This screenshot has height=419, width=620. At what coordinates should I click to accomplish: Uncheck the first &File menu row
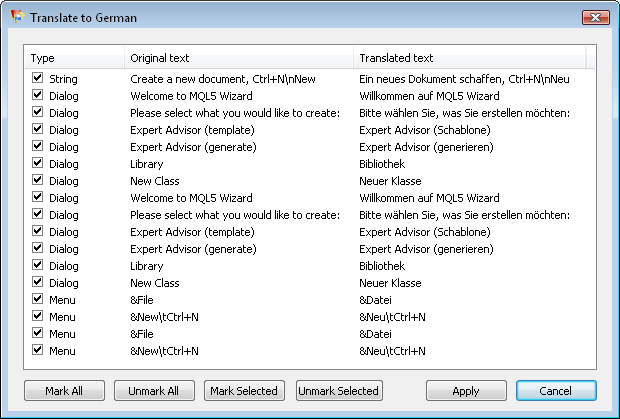(38, 299)
